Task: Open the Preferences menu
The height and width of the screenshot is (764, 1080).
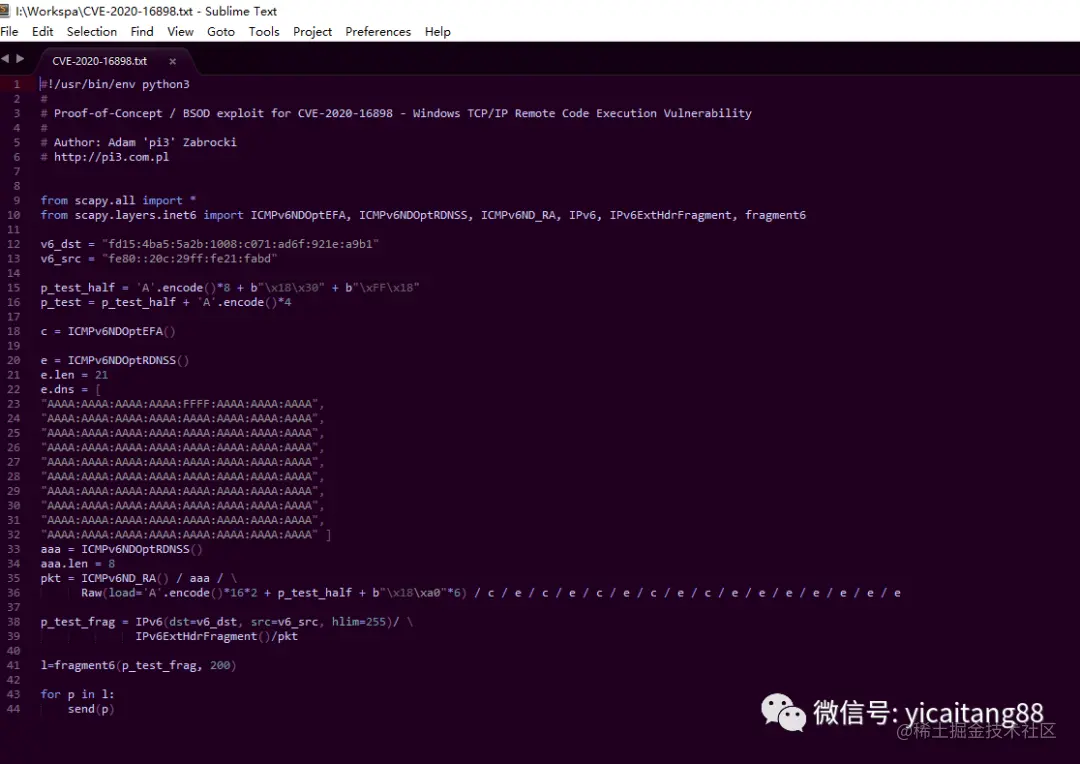Action: (x=378, y=32)
